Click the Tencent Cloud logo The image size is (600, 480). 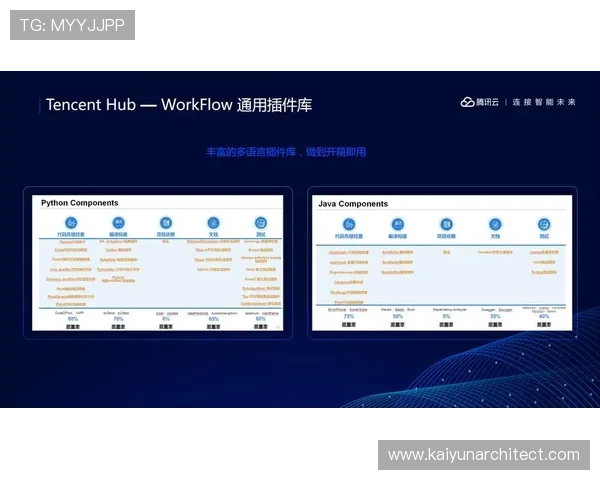(x=480, y=102)
